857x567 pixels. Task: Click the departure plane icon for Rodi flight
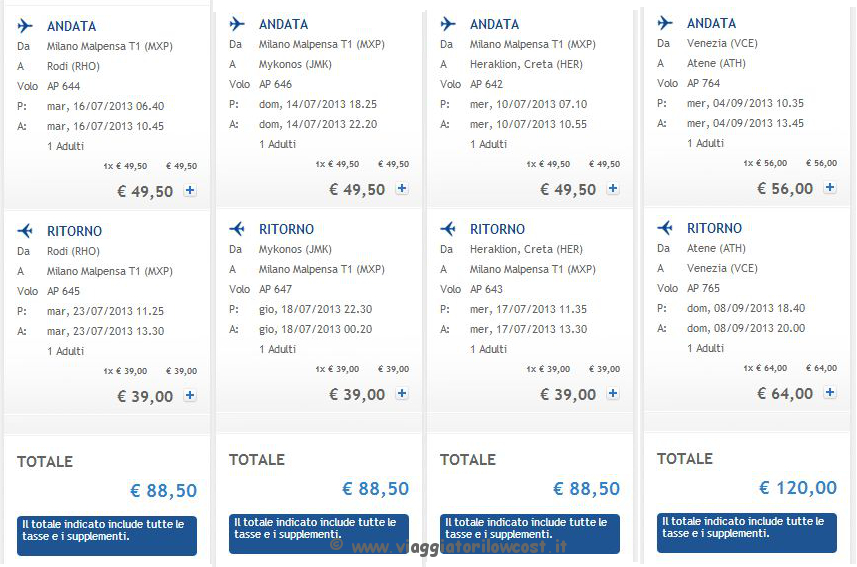pyautogui.click(x=25, y=26)
